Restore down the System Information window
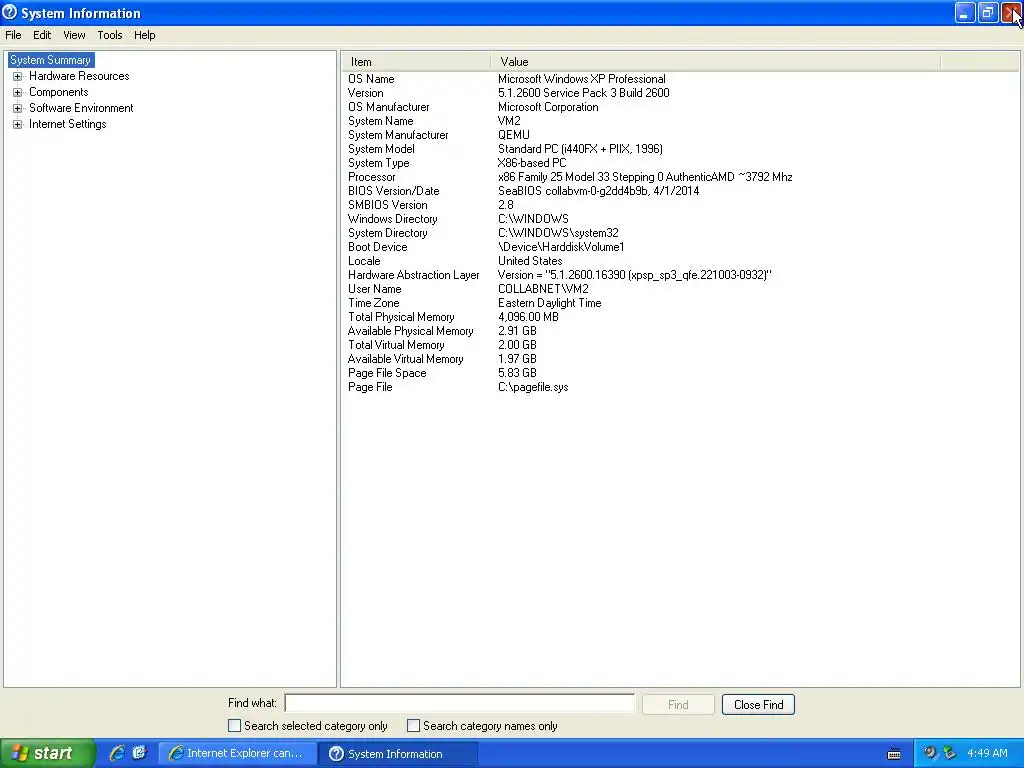This screenshot has height=768, width=1024. 988,12
